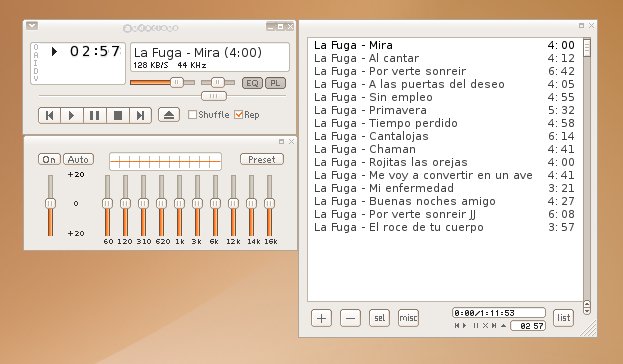
Task: Select 'La Fuga - Tiempo perdido' track
Action: point(444,123)
